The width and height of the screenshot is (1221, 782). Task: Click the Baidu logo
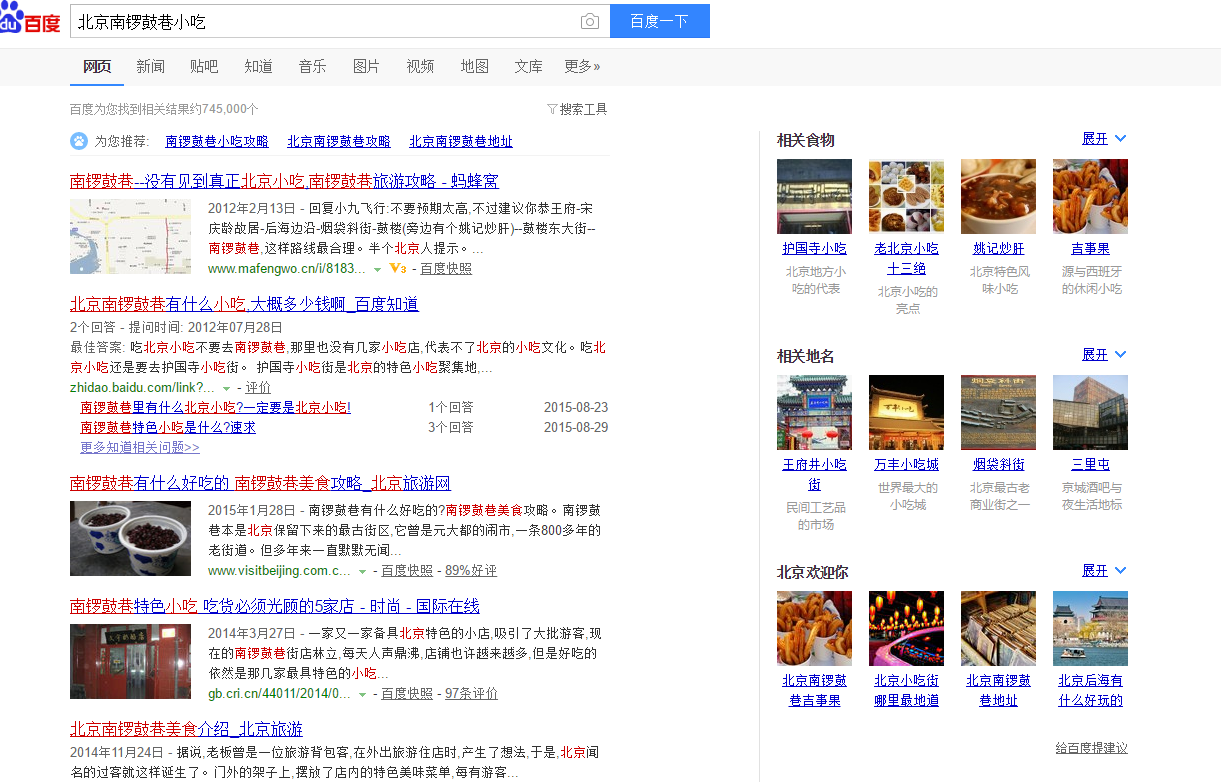(31, 19)
